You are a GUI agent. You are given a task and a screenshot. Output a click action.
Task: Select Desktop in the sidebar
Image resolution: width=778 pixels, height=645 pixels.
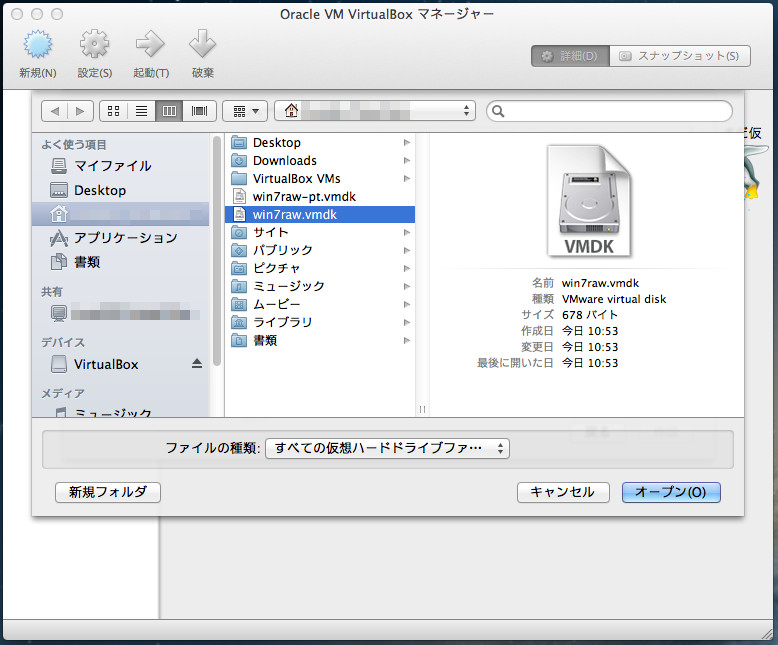[x=120, y=191]
